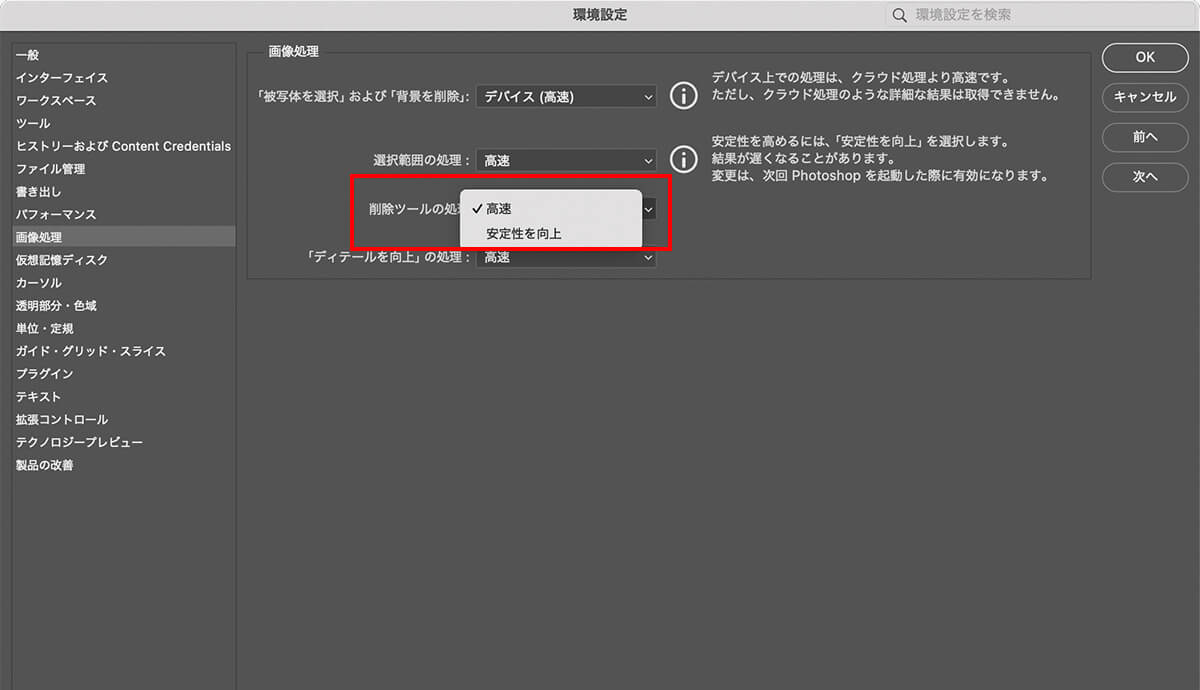Select ヒストリーおよび Content Credentials category
This screenshot has height=690, width=1200.
124,146
